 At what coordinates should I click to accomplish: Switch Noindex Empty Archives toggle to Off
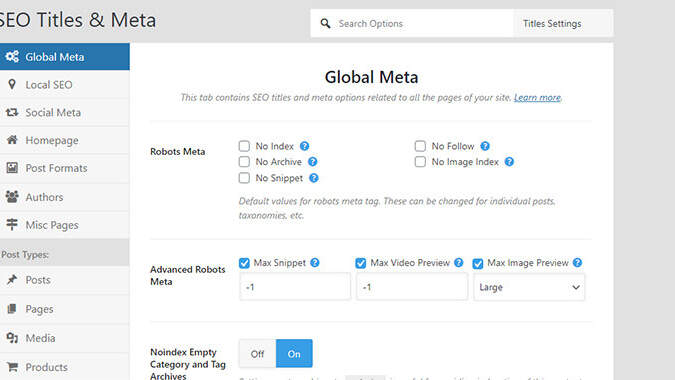click(x=257, y=354)
